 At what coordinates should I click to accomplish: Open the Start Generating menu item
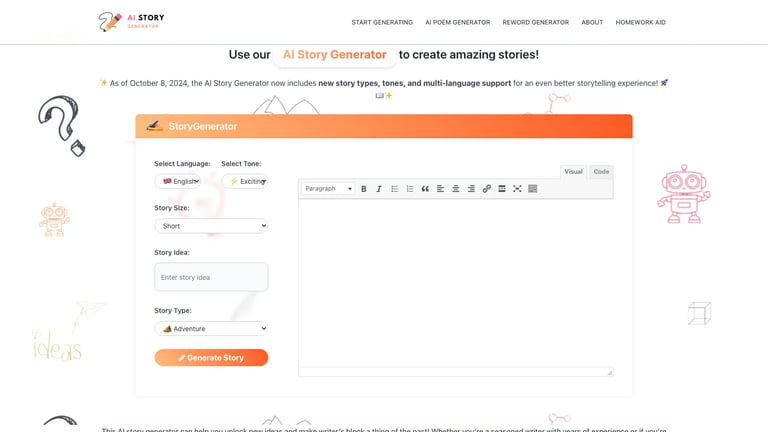[x=382, y=23]
